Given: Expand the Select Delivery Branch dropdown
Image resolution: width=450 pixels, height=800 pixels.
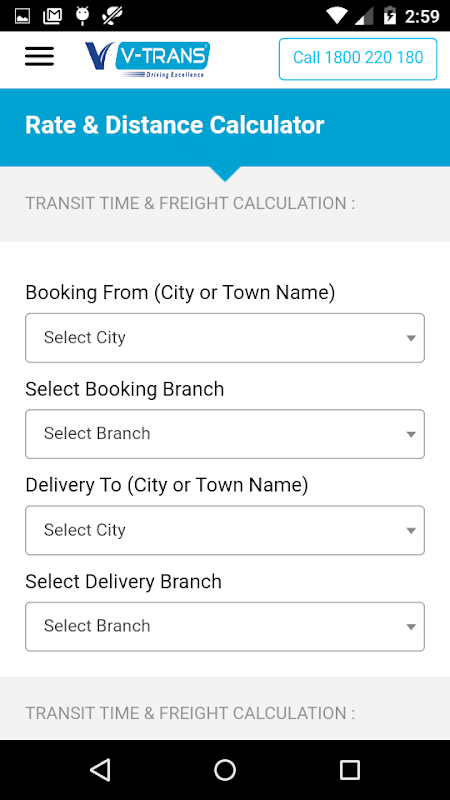Looking at the screenshot, I should [225, 627].
